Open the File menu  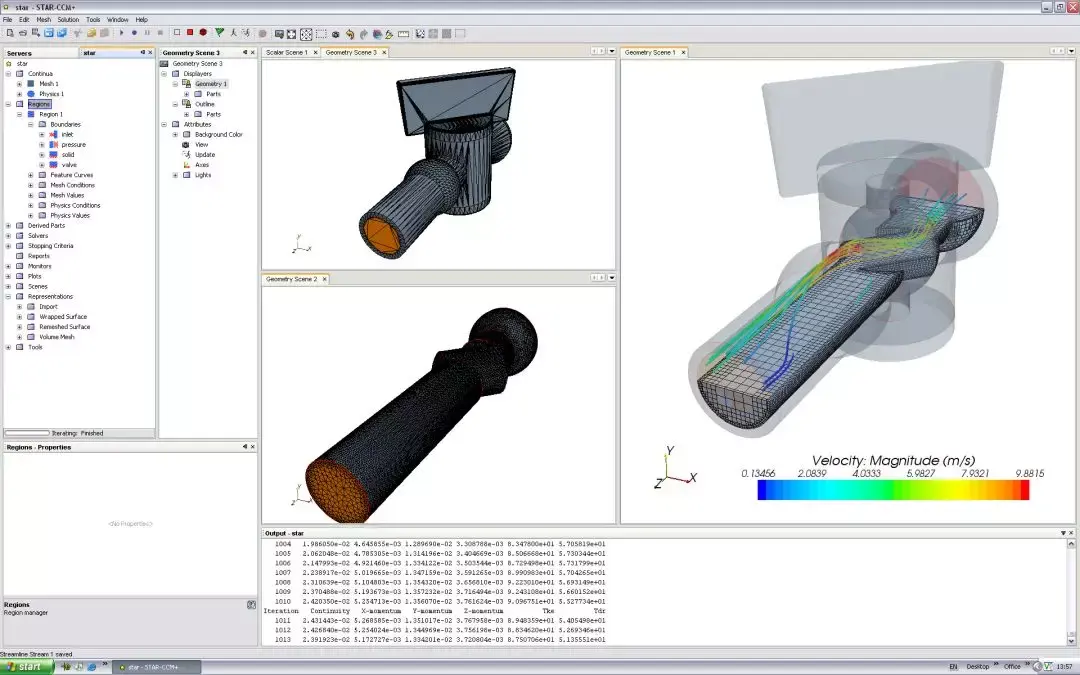[x=8, y=19]
